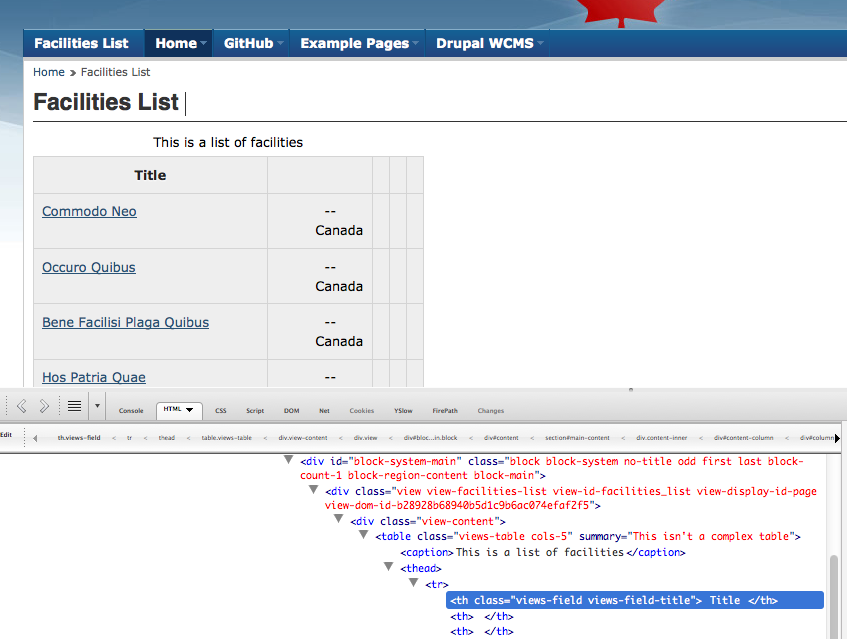Viewport: 847px width, 639px height.
Task: Open the DOM panel
Action: pyautogui.click(x=290, y=410)
